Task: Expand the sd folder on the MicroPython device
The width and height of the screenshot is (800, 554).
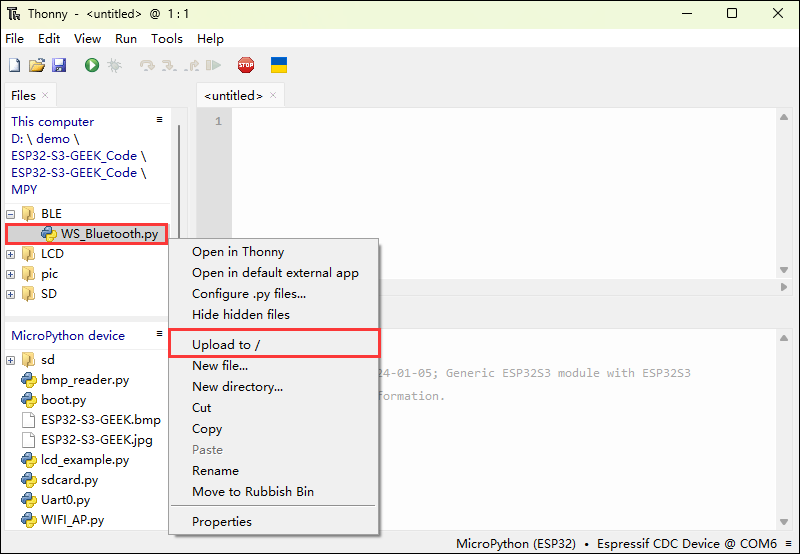Action: (x=11, y=360)
